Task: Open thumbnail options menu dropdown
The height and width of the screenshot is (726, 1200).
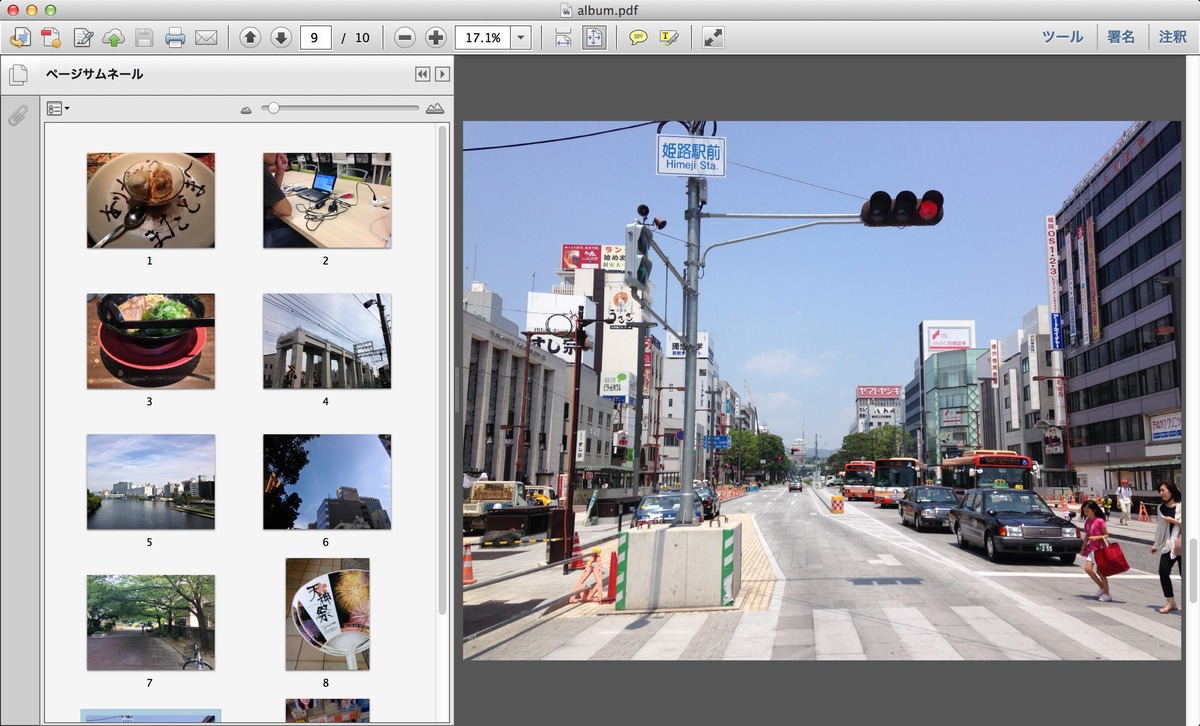Action: (x=58, y=108)
